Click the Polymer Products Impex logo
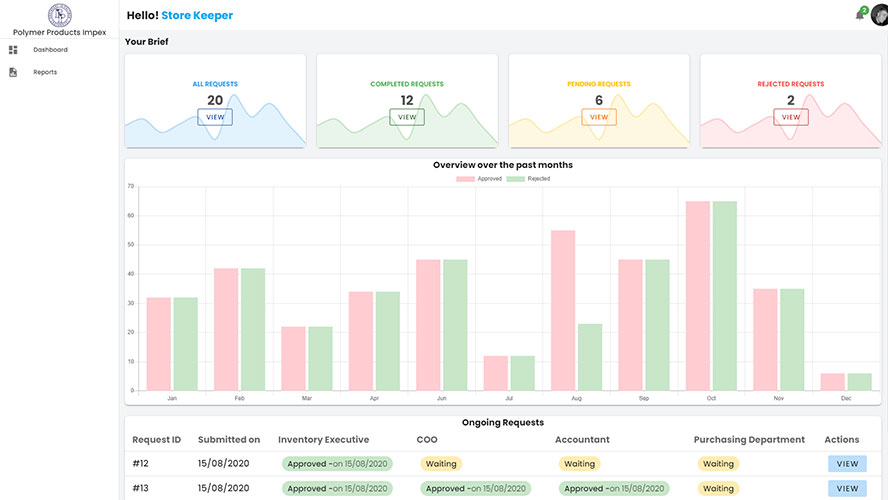The image size is (888, 500). [x=59, y=14]
